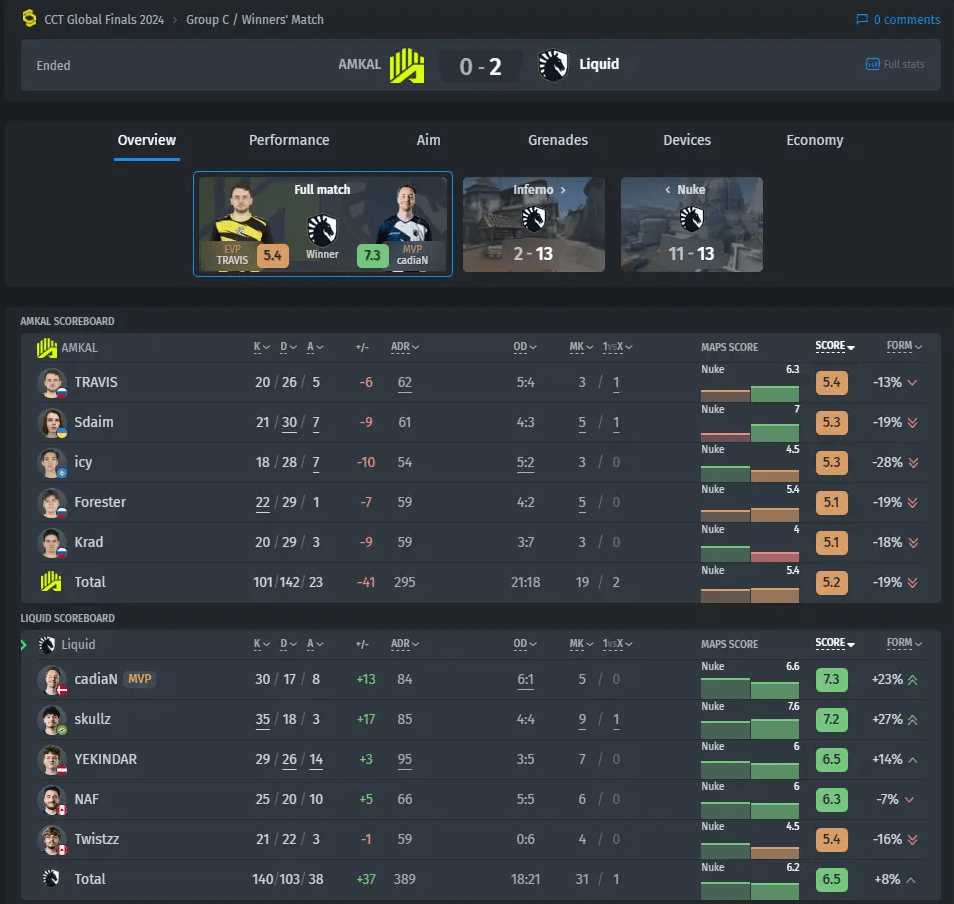The height and width of the screenshot is (904, 954).
Task: Open the comments speech bubble icon
Action: [x=862, y=20]
